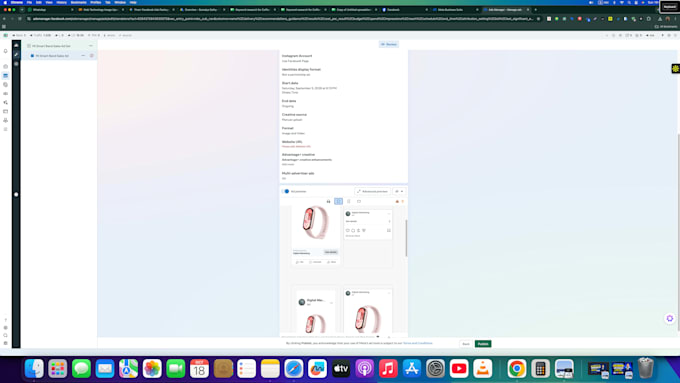Click the red "Please add website URL" message
The image size is (680, 383).
[296, 147]
